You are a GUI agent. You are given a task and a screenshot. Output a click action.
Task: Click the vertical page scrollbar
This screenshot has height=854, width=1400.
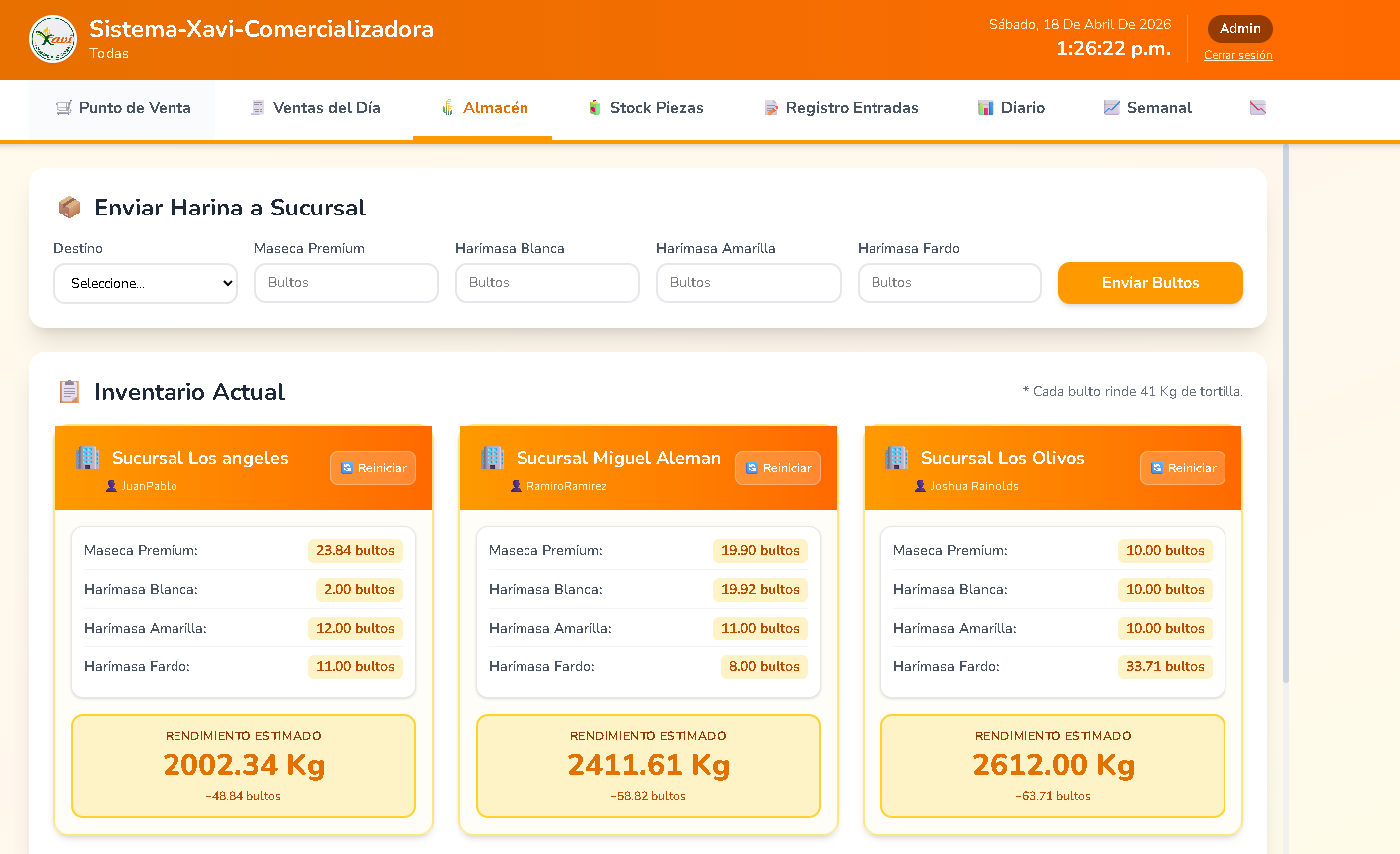(1286, 399)
